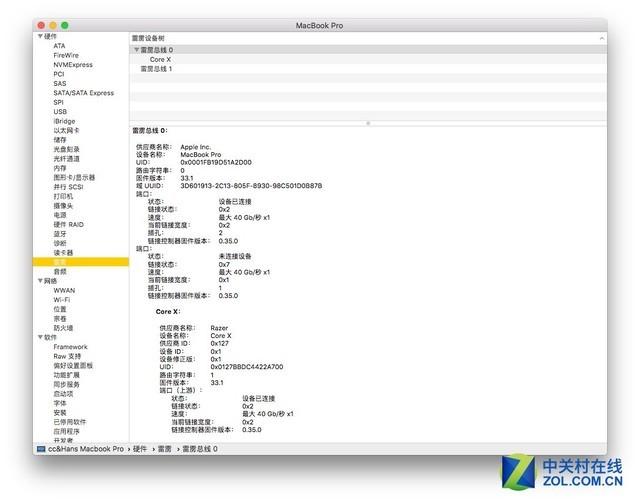Select 安装 in the sidebar
Image resolution: width=640 pixels, height=502 pixels.
pyautogui.click(x=60, y=413)
